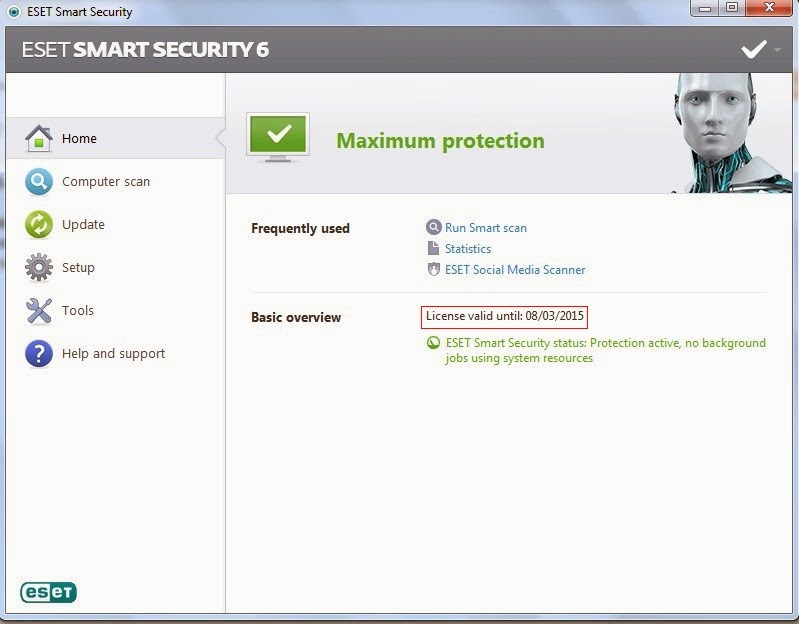Click the green monitor checkmark status icon

point(278,137)
